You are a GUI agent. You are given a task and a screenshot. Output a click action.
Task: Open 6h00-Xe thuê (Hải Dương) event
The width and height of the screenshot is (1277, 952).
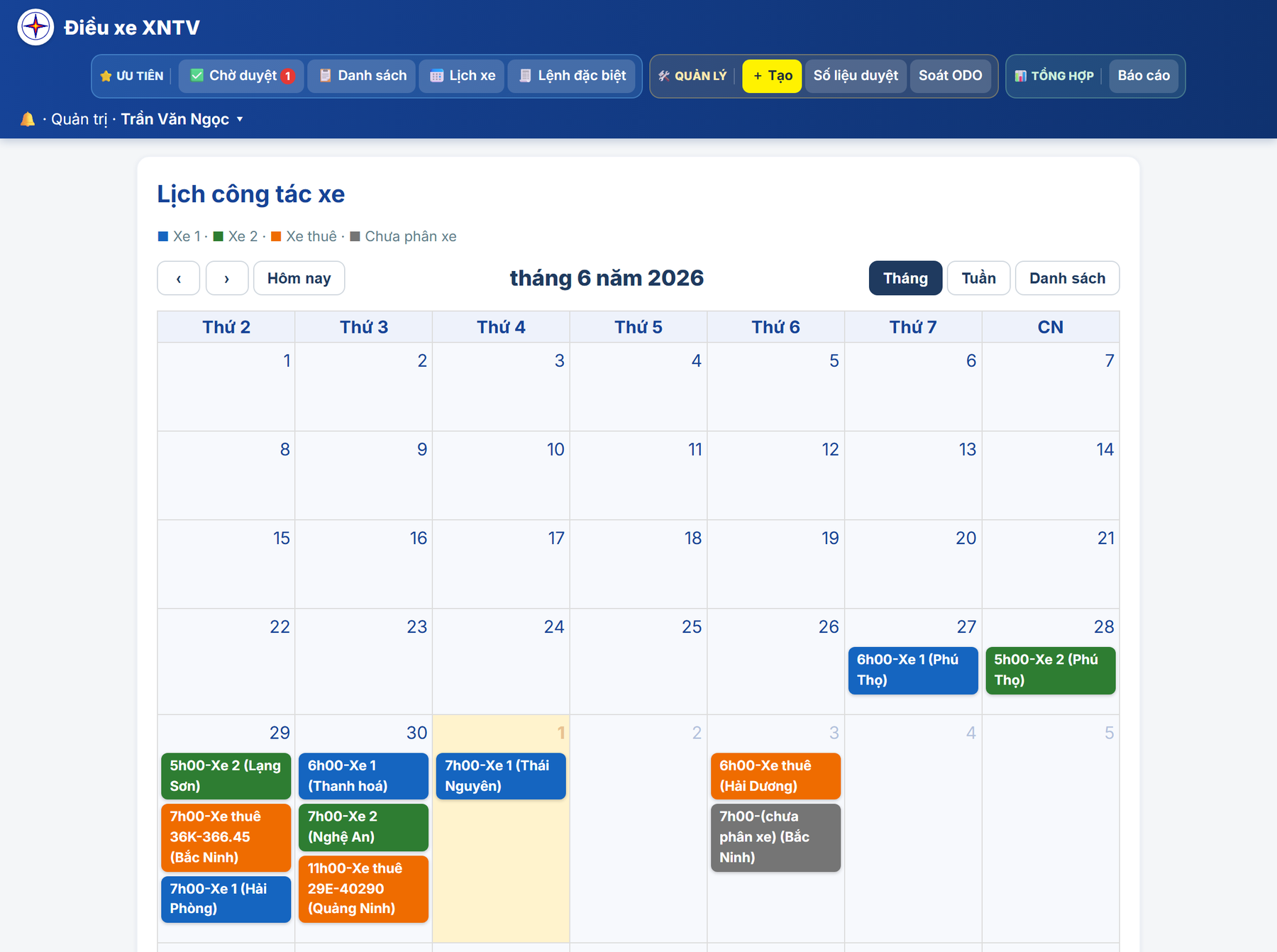775,776
